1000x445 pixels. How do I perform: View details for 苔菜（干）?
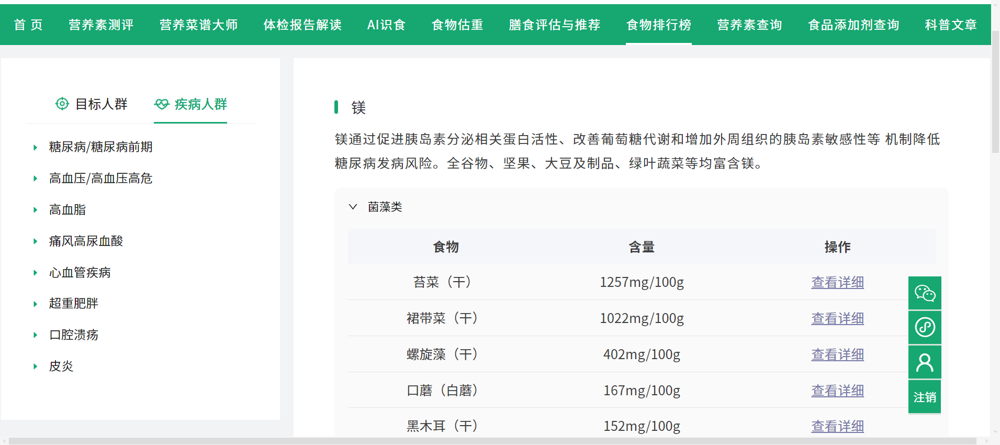tap(837, 283)
